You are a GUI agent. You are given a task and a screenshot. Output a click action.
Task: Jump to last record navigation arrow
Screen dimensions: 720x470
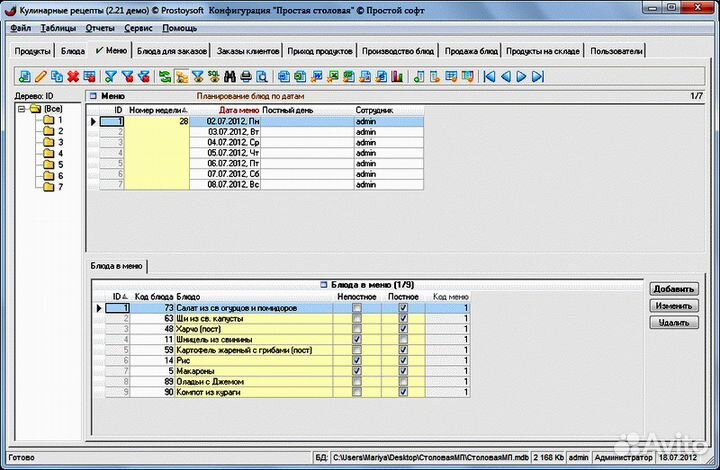click(538, 76)
